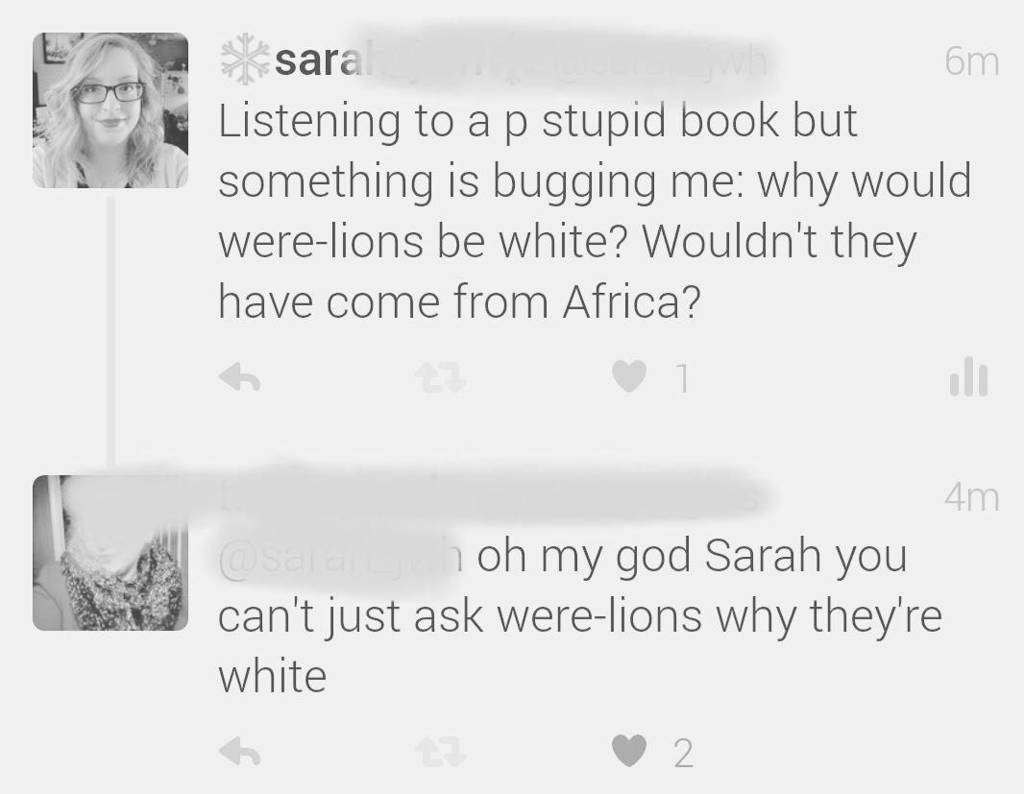This screenshot has height=794, width=1024.
Task: Open the 'sara' display name profile
Action: coord(317,61)
